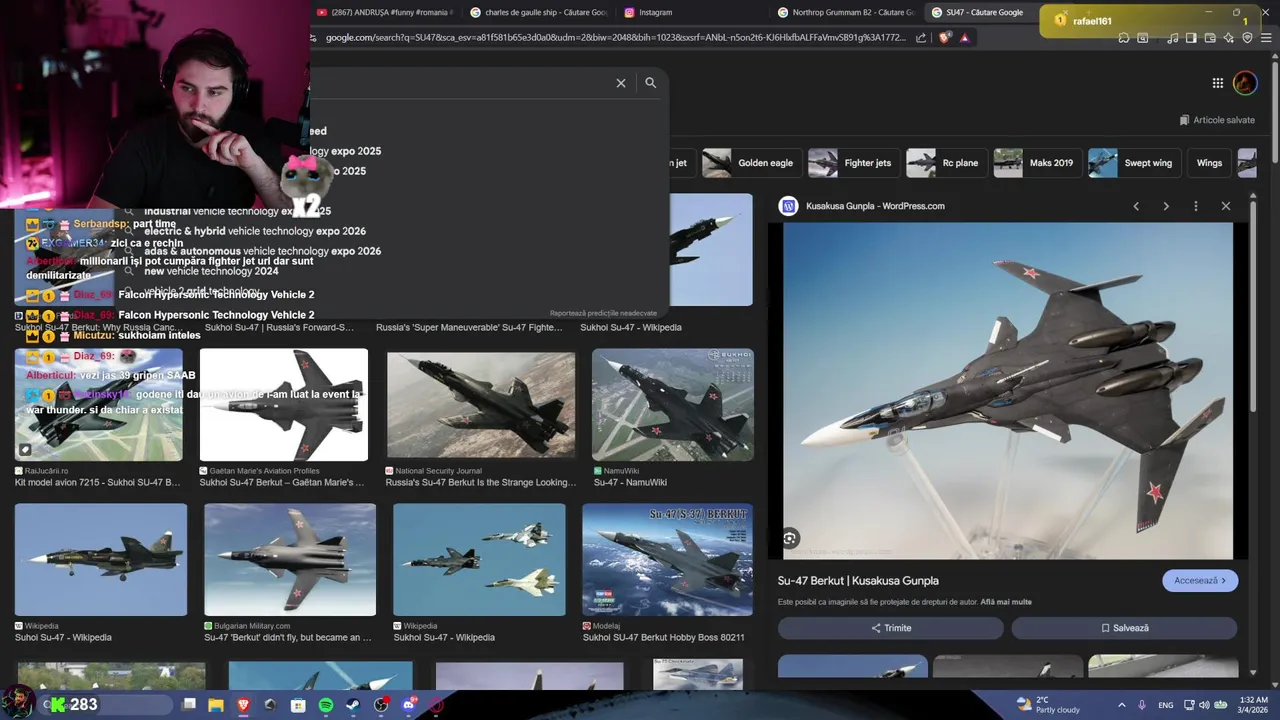Open File Explorer from the taskbar

[x=216, y=705]
